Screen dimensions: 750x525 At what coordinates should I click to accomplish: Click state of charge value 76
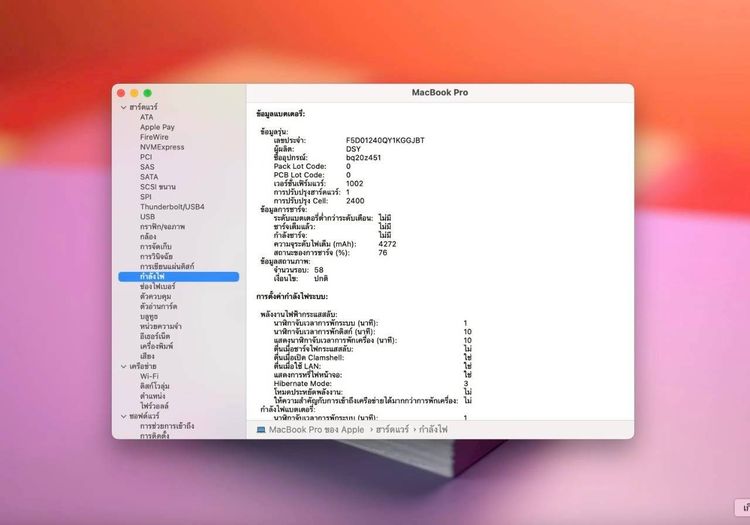[383, 252]
